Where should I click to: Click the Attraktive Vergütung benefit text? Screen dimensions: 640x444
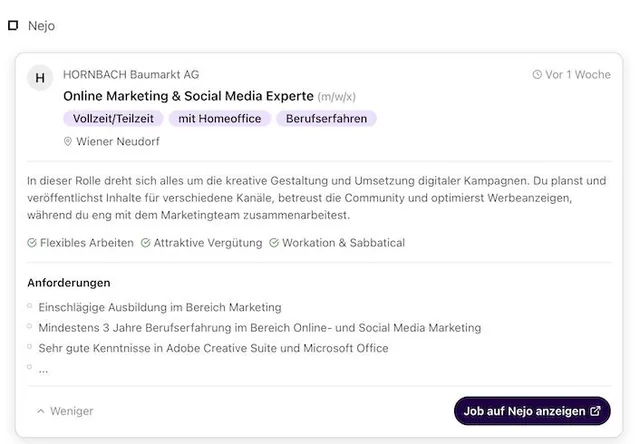pos(208,243)
